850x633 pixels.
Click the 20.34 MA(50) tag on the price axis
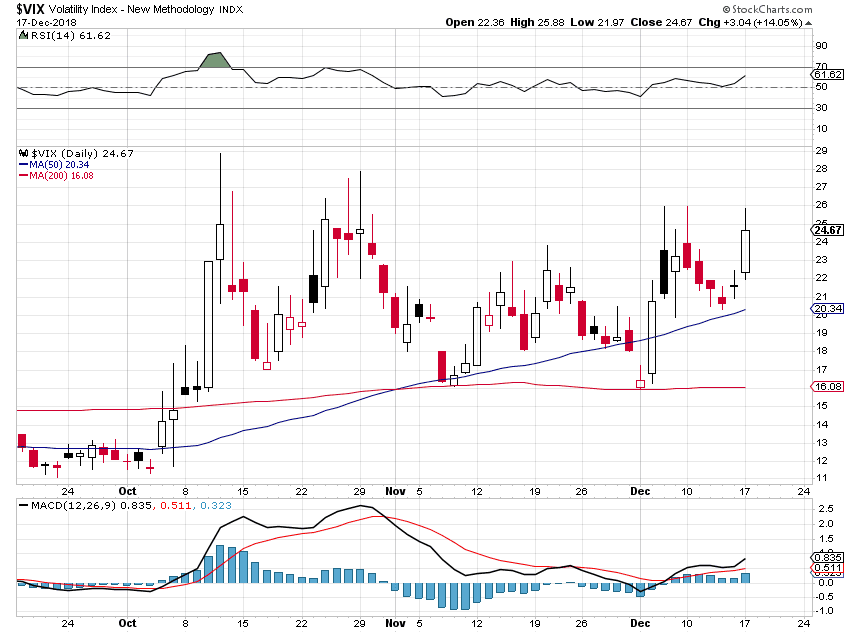[828, 308]
